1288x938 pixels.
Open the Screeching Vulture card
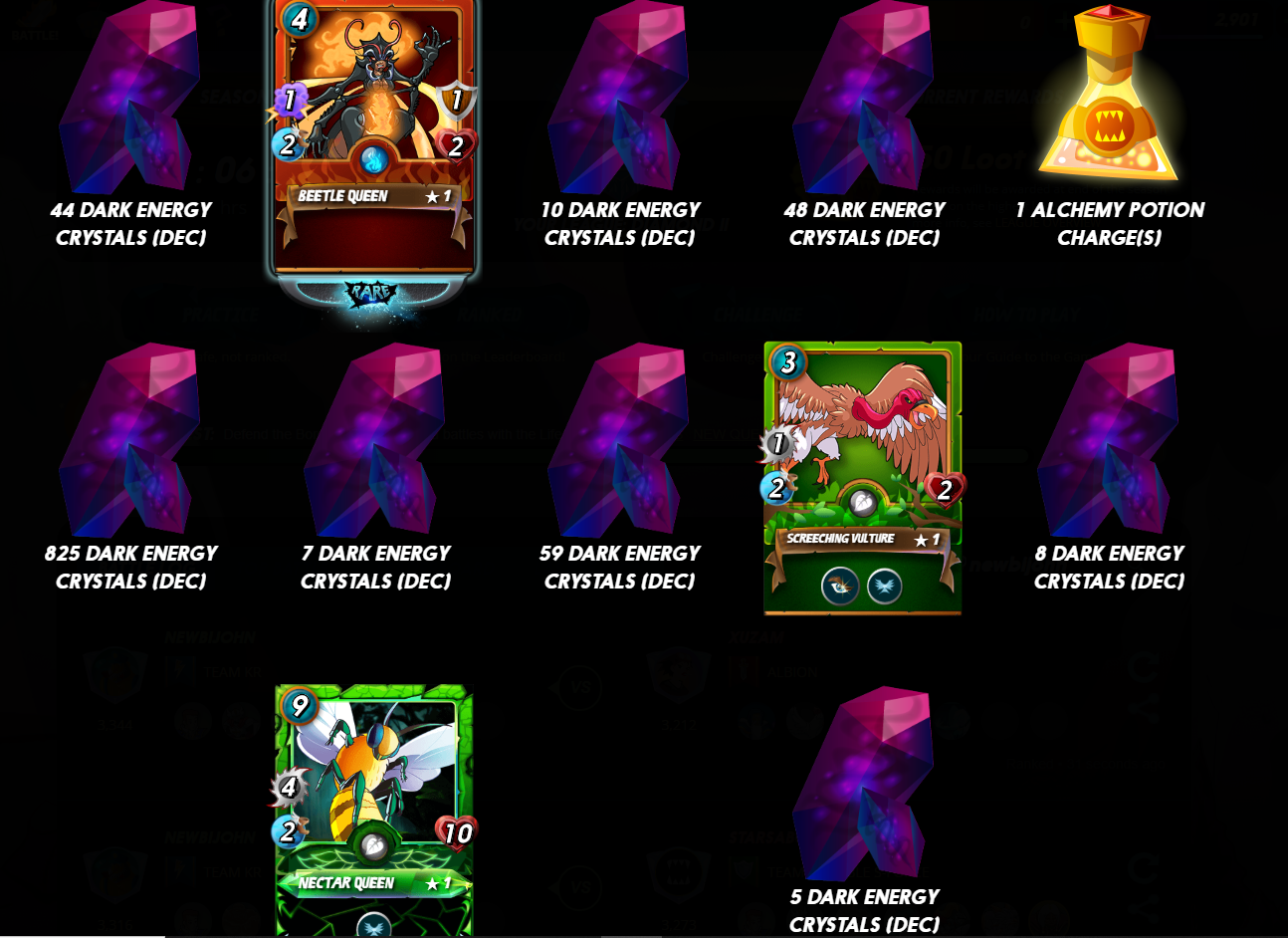863,478
